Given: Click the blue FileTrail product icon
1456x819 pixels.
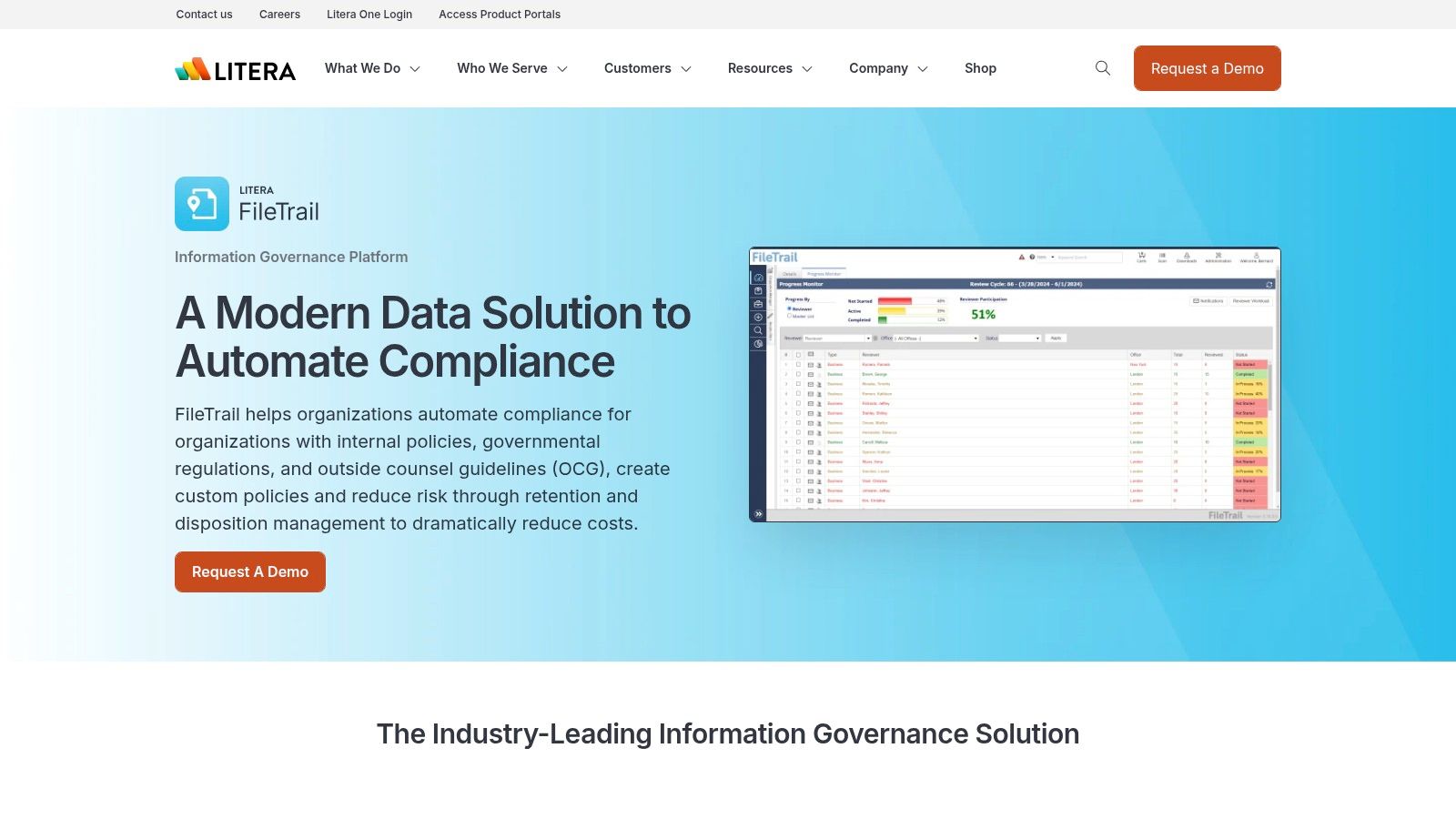Looking at the screenshot, I should pos(202,204).
